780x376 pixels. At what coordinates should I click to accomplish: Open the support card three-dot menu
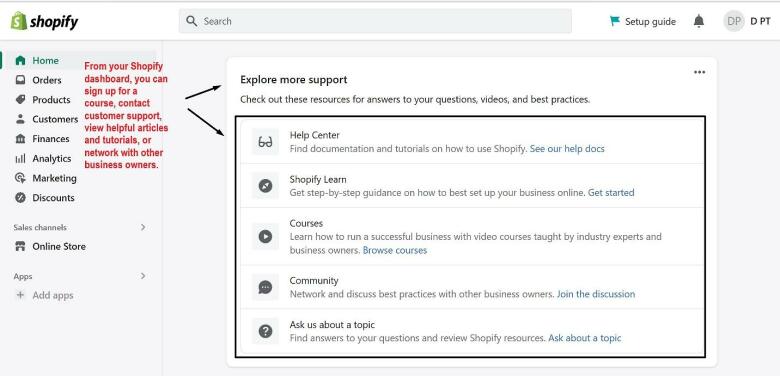pos(699,72)
